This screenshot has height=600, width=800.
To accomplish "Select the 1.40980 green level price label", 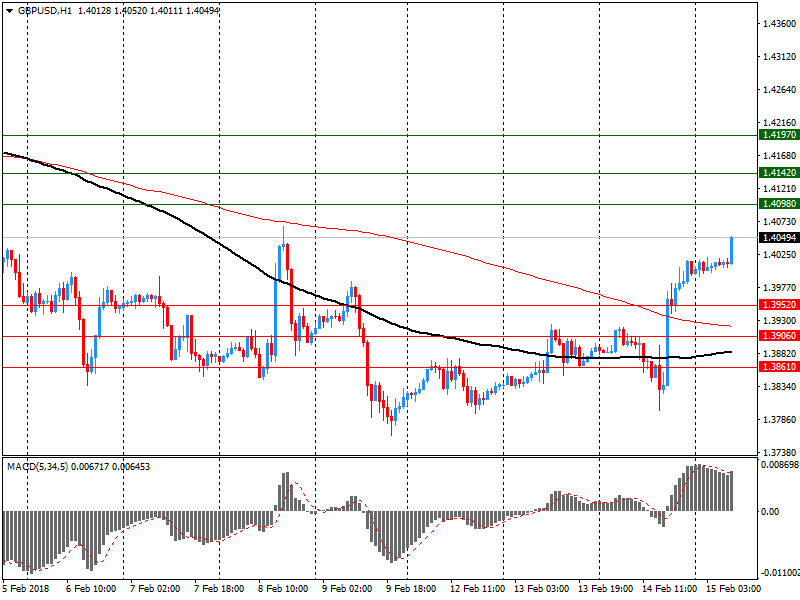I will (x=779, y=204).
